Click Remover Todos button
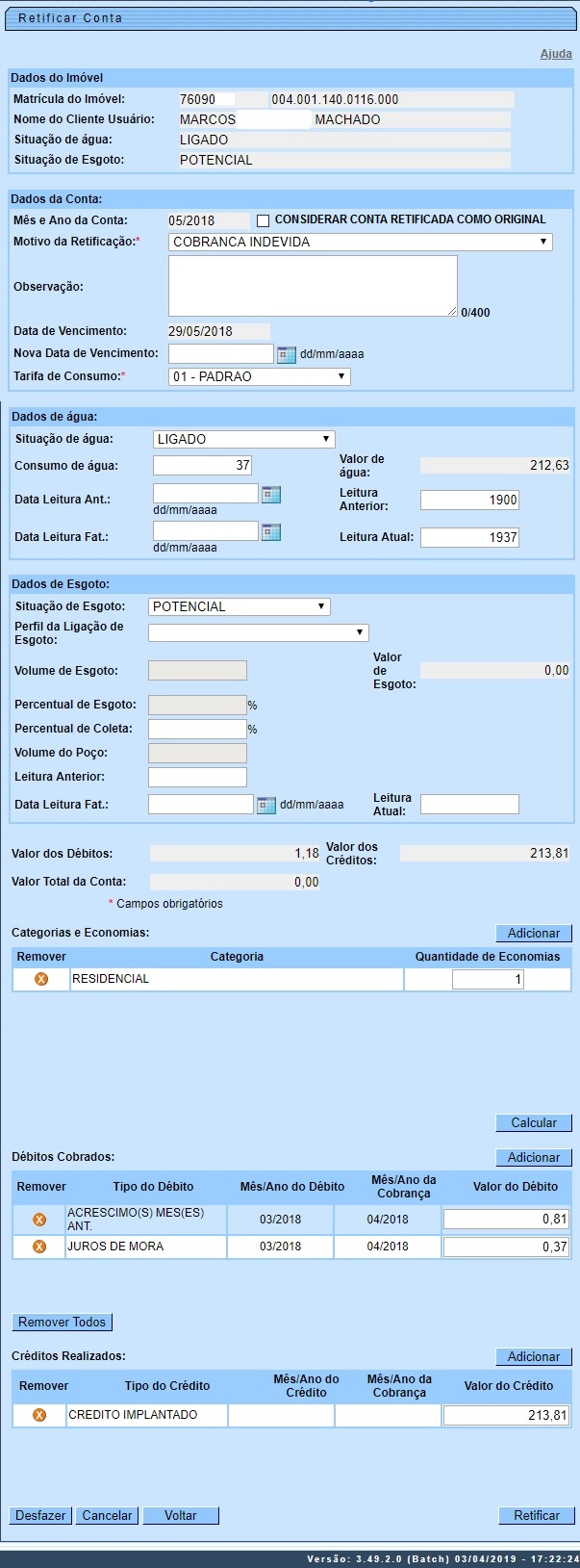Viewport: 580px width, 1568px height. [63, 1322]
